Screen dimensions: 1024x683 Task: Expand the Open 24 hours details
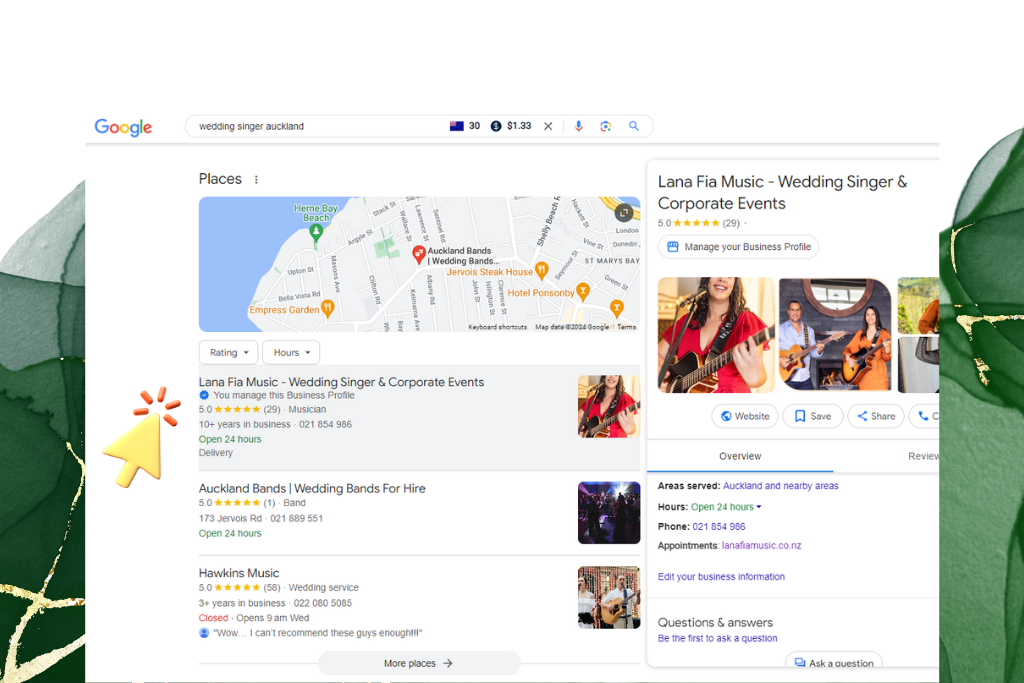(726, 506)
